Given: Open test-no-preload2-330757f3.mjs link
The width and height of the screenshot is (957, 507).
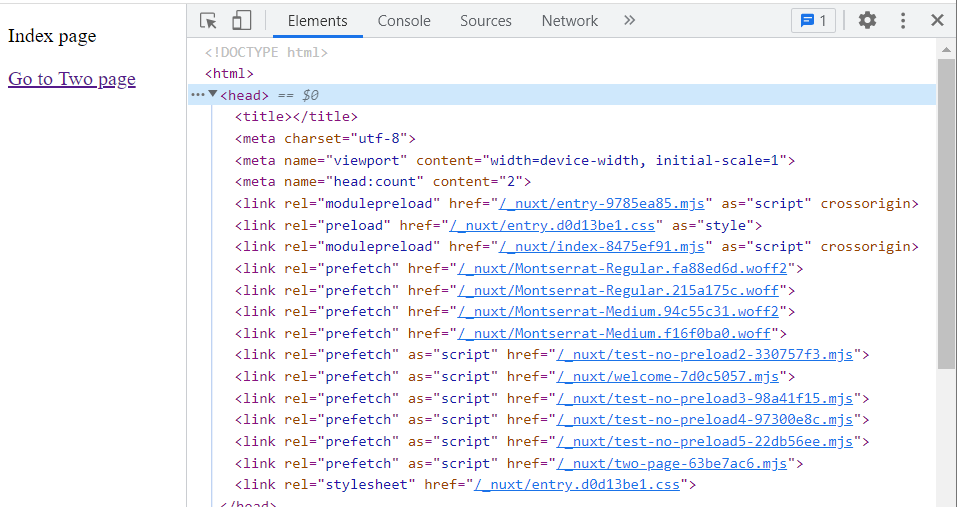Looking at the screenshot, I should pyautogui.click(x=704, y=355).
